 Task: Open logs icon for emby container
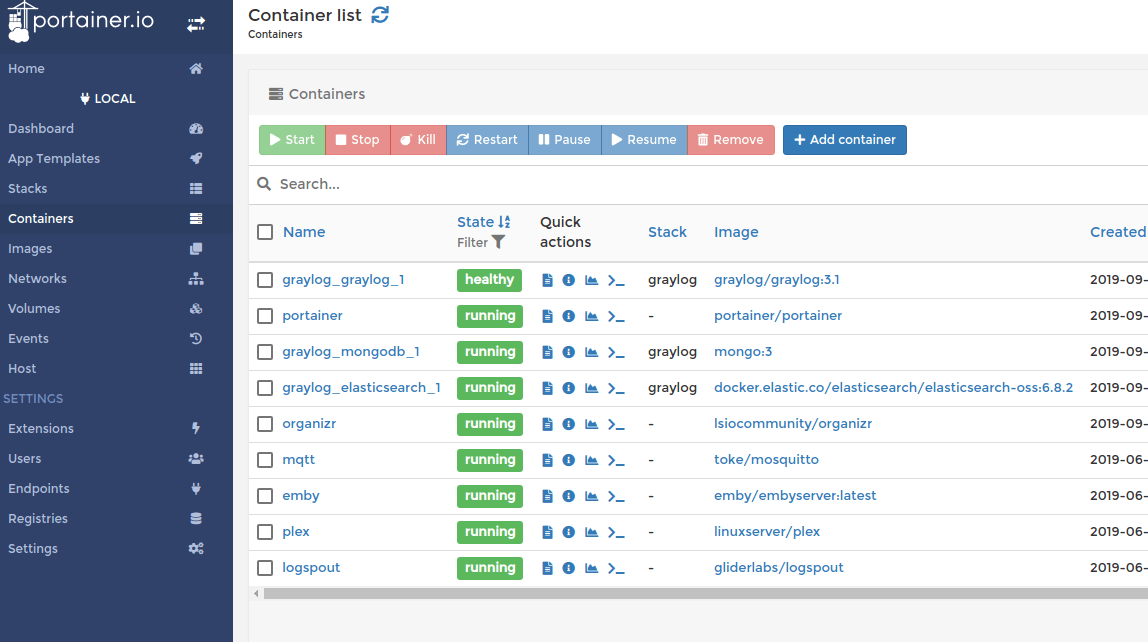tap(547, 496)
